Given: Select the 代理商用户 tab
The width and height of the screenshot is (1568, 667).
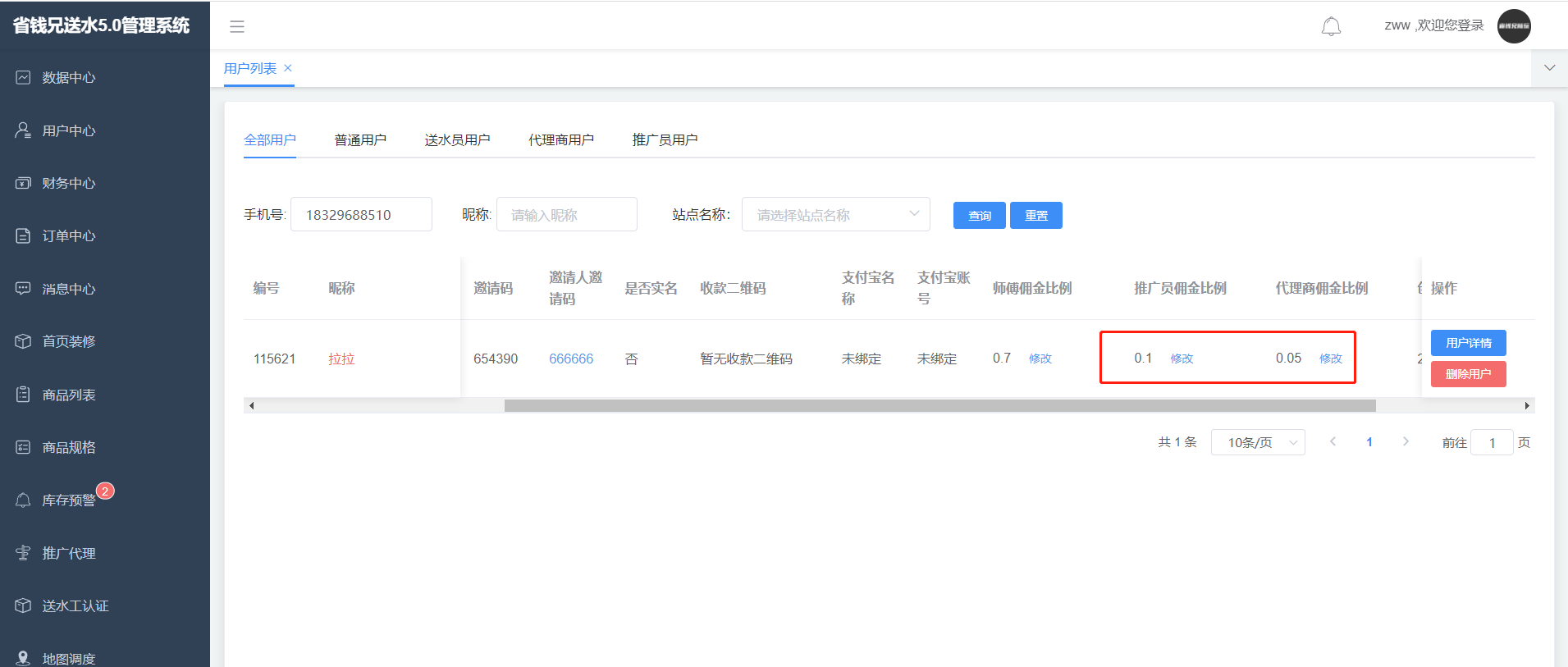Looking at the screenshot, I should point(561,140).
